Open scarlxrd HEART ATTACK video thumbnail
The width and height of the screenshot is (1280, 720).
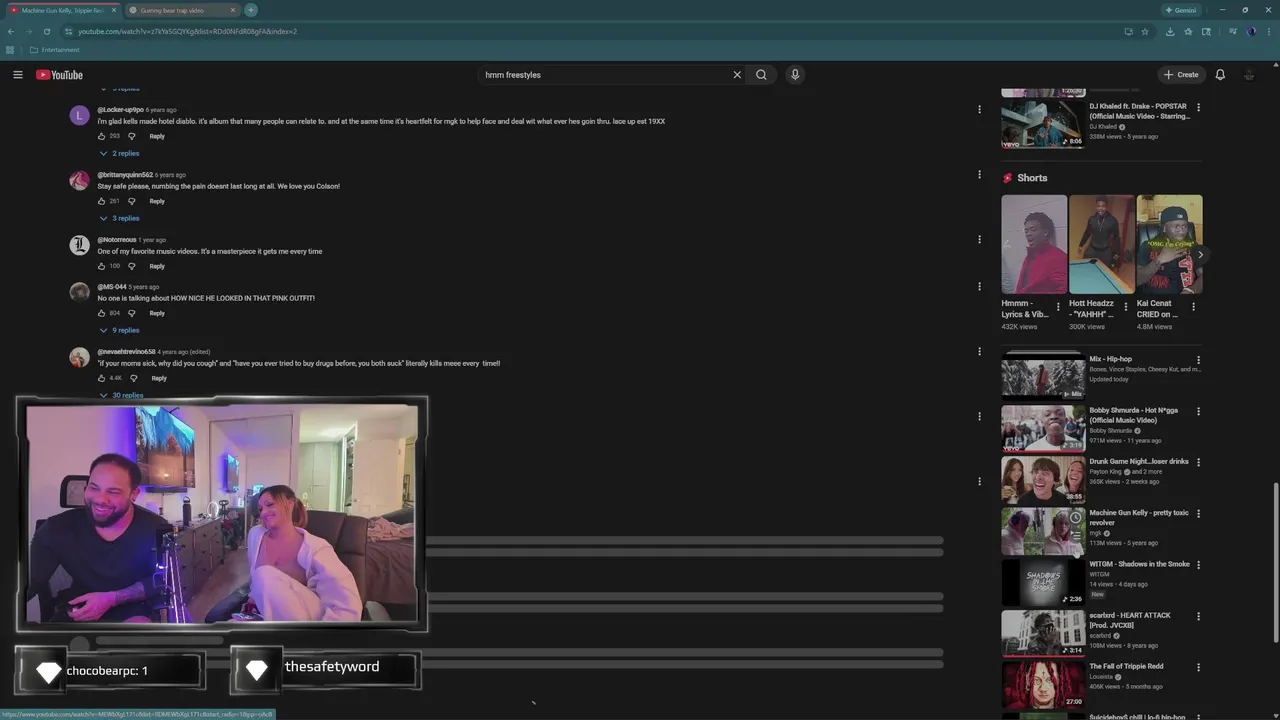1043,633
